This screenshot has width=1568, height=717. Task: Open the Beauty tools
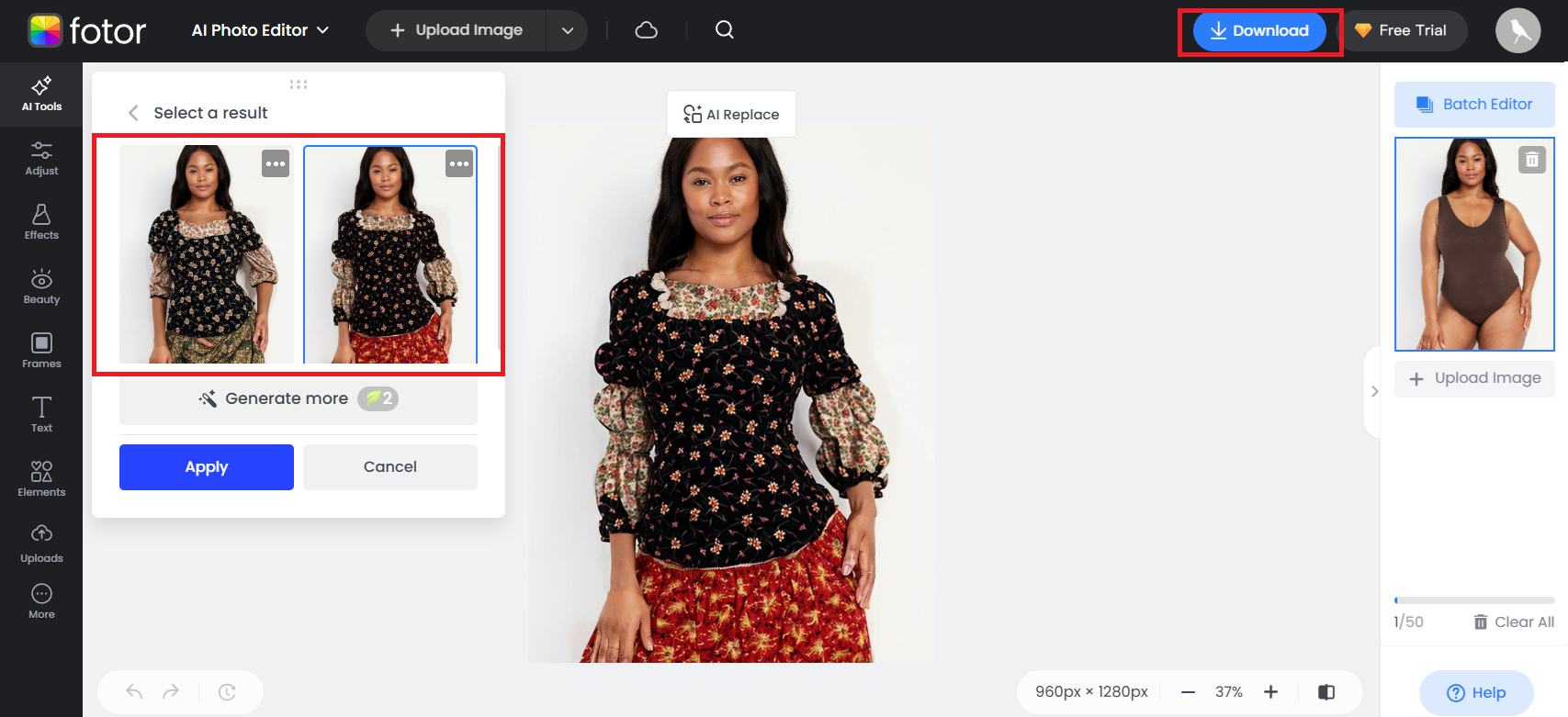point(41,287)
